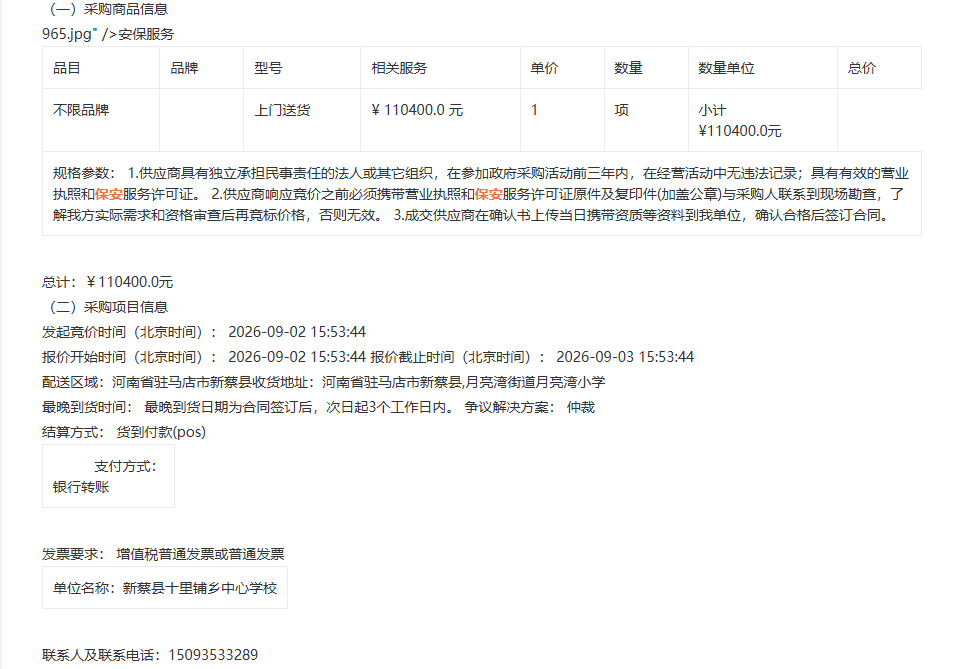The width and height of the screenshot is (960, 669).
Task: Click the ¥ 110400.0 元 price cell
Action: (440, 120)
